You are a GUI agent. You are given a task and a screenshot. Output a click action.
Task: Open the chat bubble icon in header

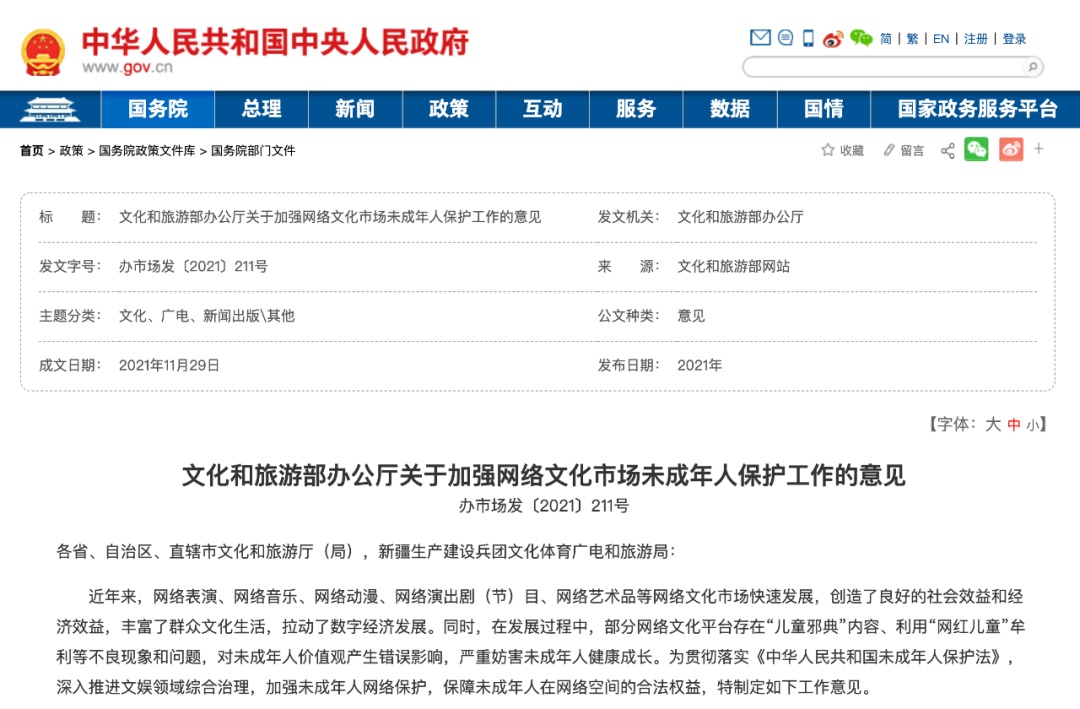click(x=785, y=38)
